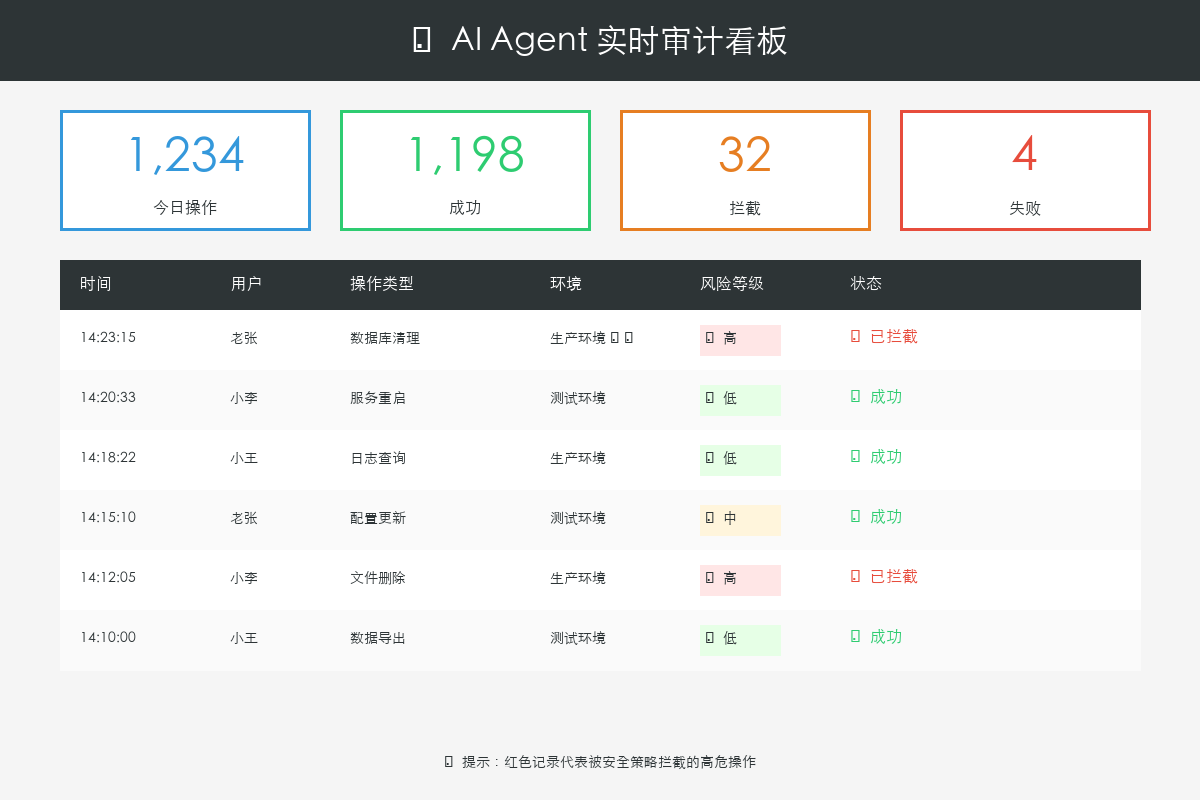Click the 中 risk icon for 配置更新
Image resolution: width=1200 pixels, height=800 pixels.
pos(710,518)
